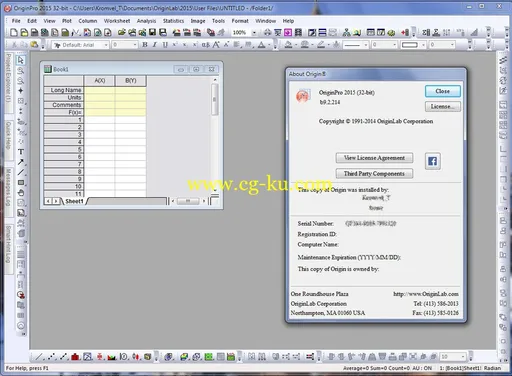Click the Radian indicator in status bar

point(492,368)
